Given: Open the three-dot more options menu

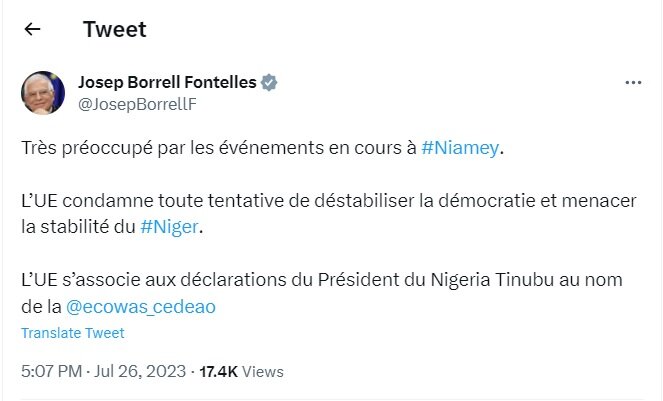Looking at the screenshot, I should pyautogui.click(x=632, y=83).
